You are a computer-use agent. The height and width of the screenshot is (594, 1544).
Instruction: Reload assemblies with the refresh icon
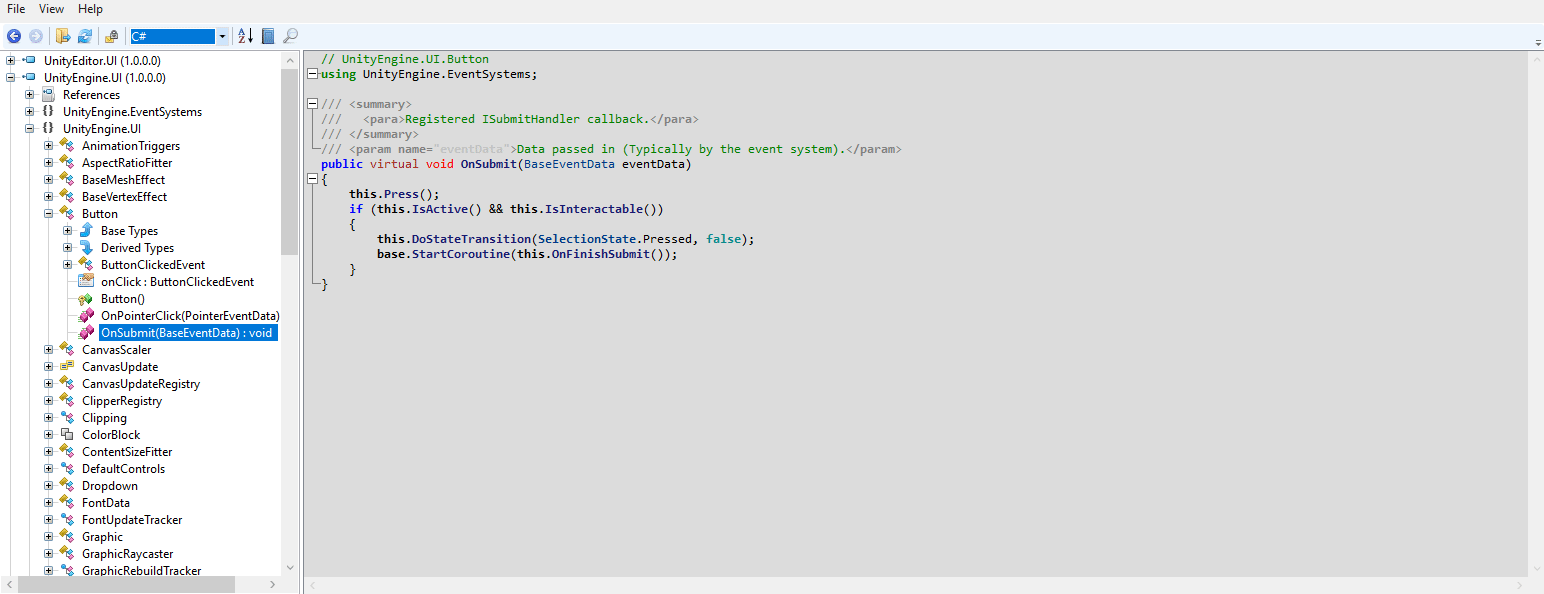pyautogui.click(x=85, y=36)
